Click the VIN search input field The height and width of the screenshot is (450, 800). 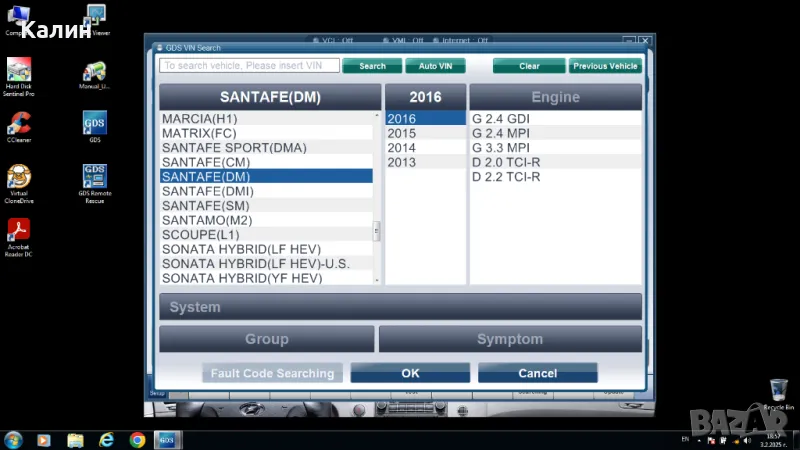248,66
